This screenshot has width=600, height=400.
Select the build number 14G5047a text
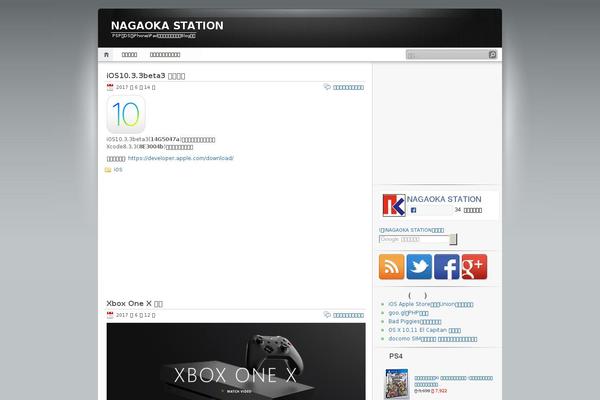(x=165, y=139)
